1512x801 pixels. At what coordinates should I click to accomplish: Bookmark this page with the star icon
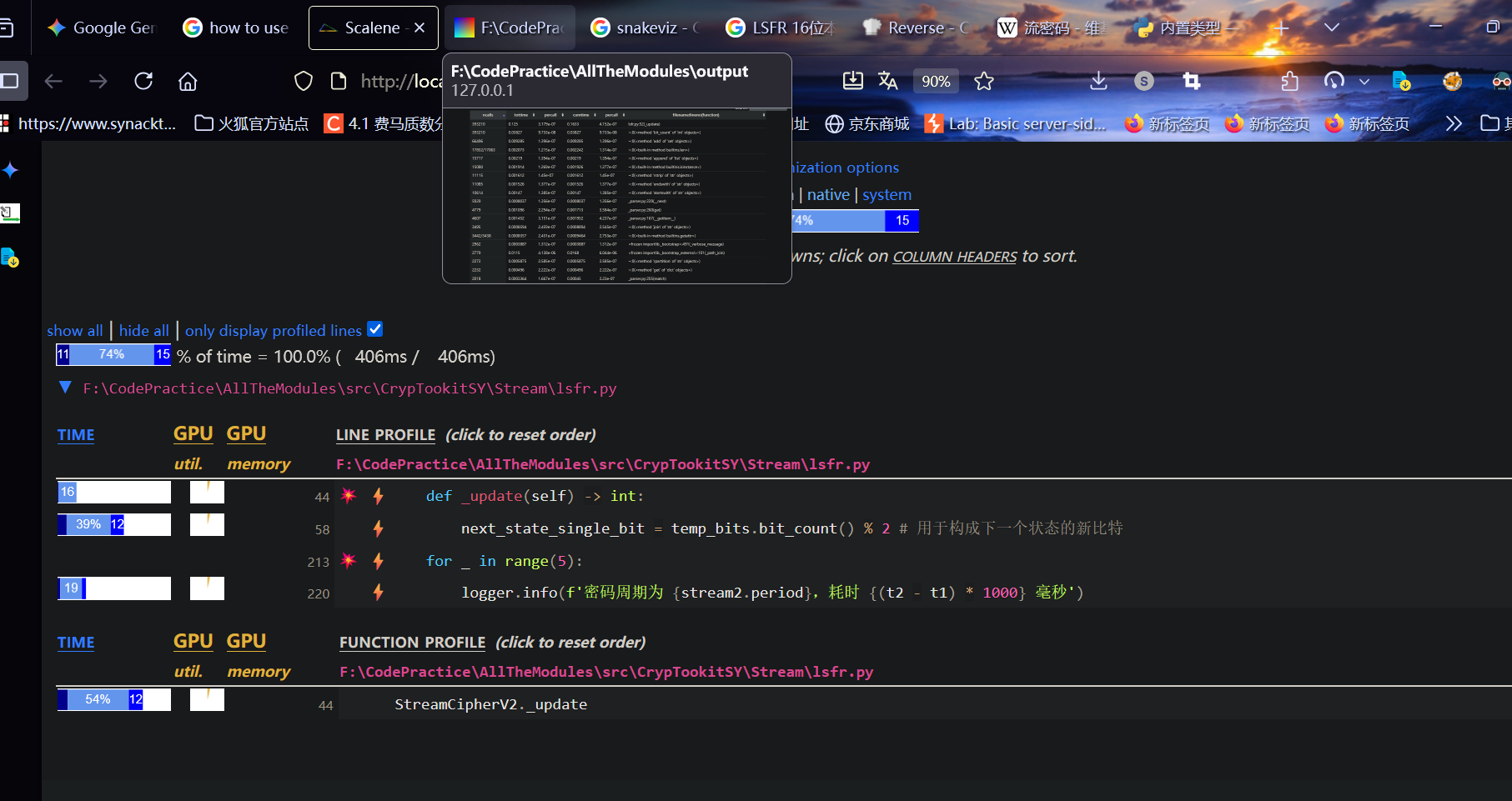[984, 81]
